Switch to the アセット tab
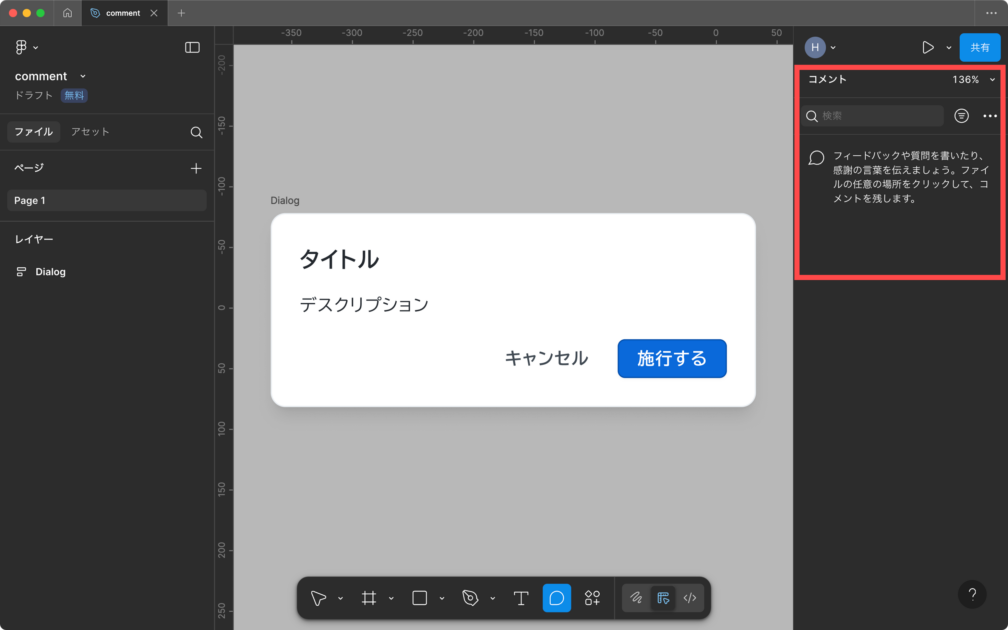Image resolution: width=1008 pixels, height=630 pixels. pos(90,132)
